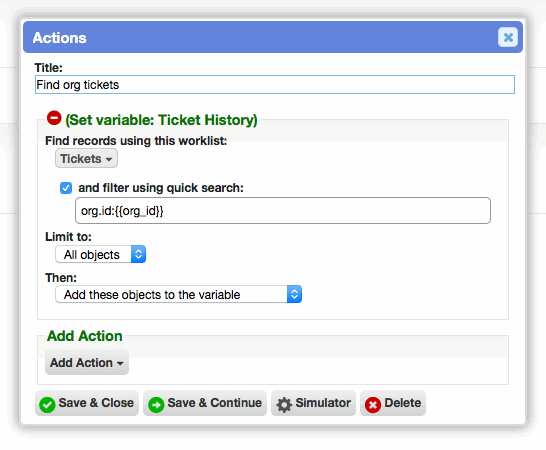The width and height of the screenshot is (546, 450).
Task: Open the Tickets worklist dropdown
Action: [86, 158]
